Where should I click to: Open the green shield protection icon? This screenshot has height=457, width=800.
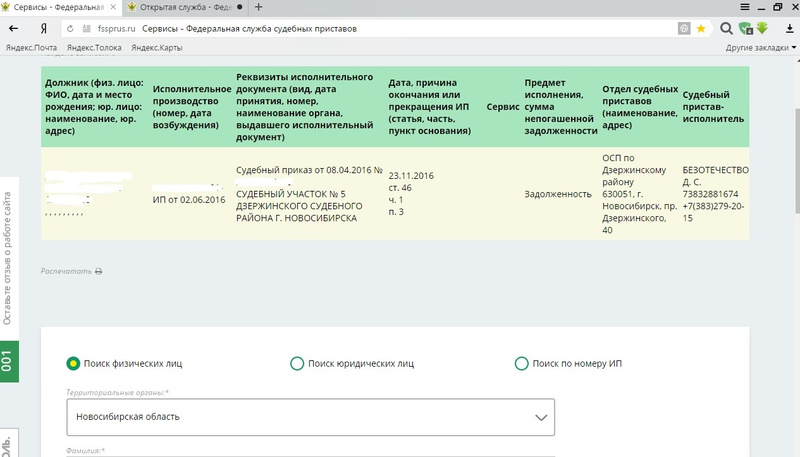745,29
